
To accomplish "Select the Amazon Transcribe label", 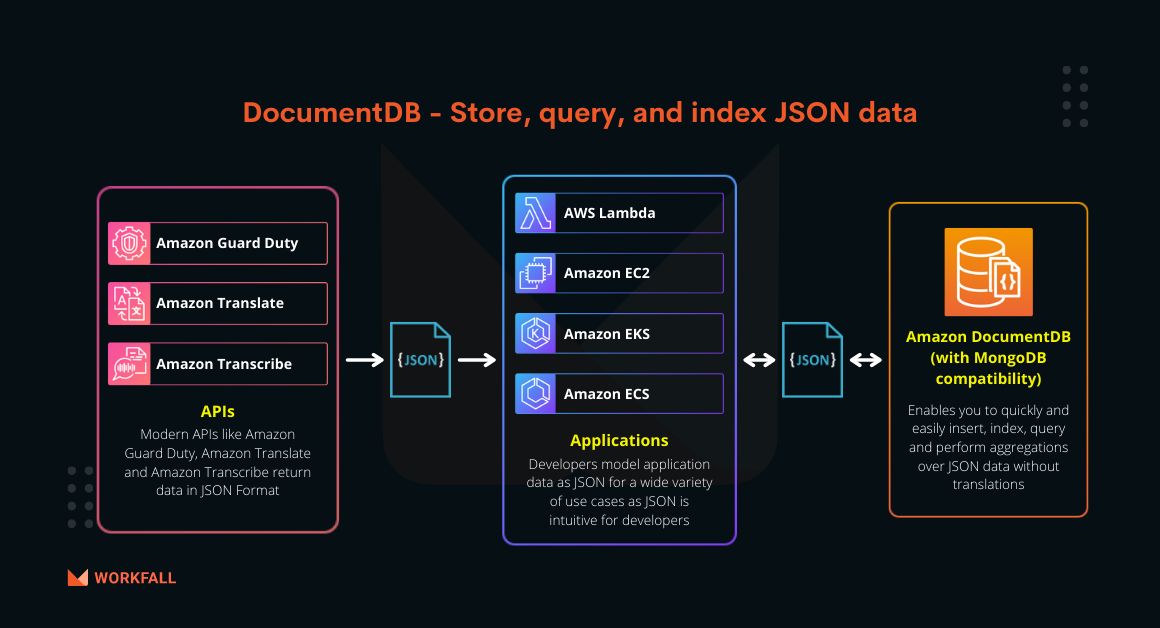I will (223, 364).
